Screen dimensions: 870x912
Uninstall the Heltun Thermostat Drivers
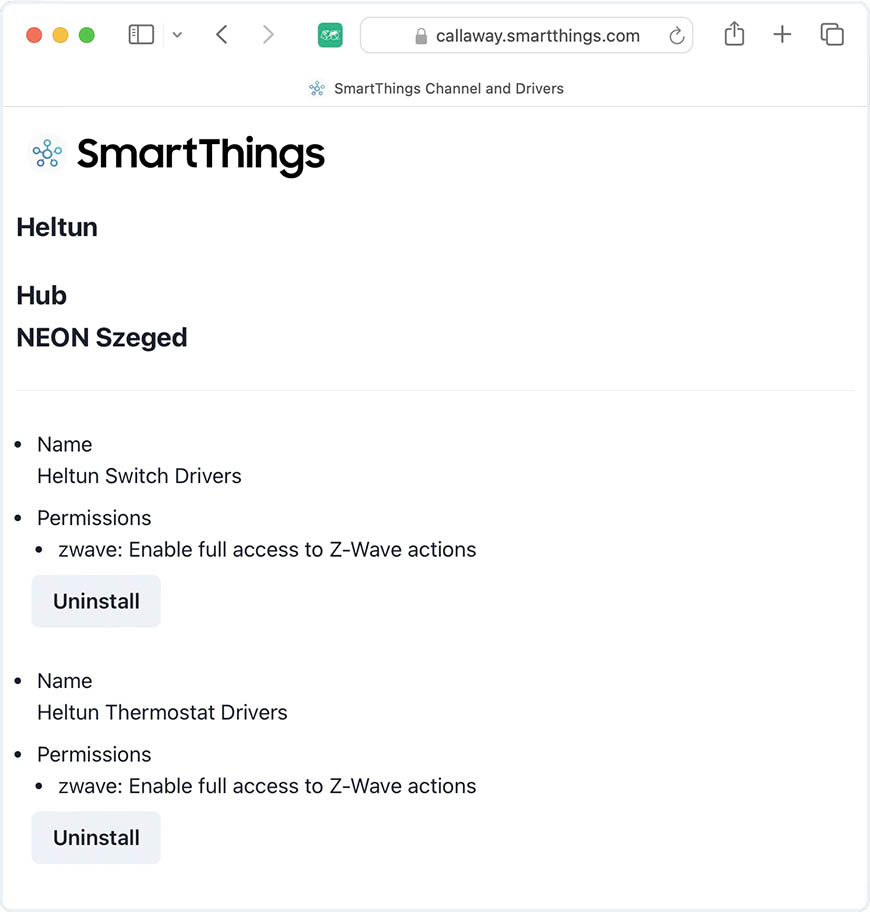pyautogui.click(x=96, y=838)
